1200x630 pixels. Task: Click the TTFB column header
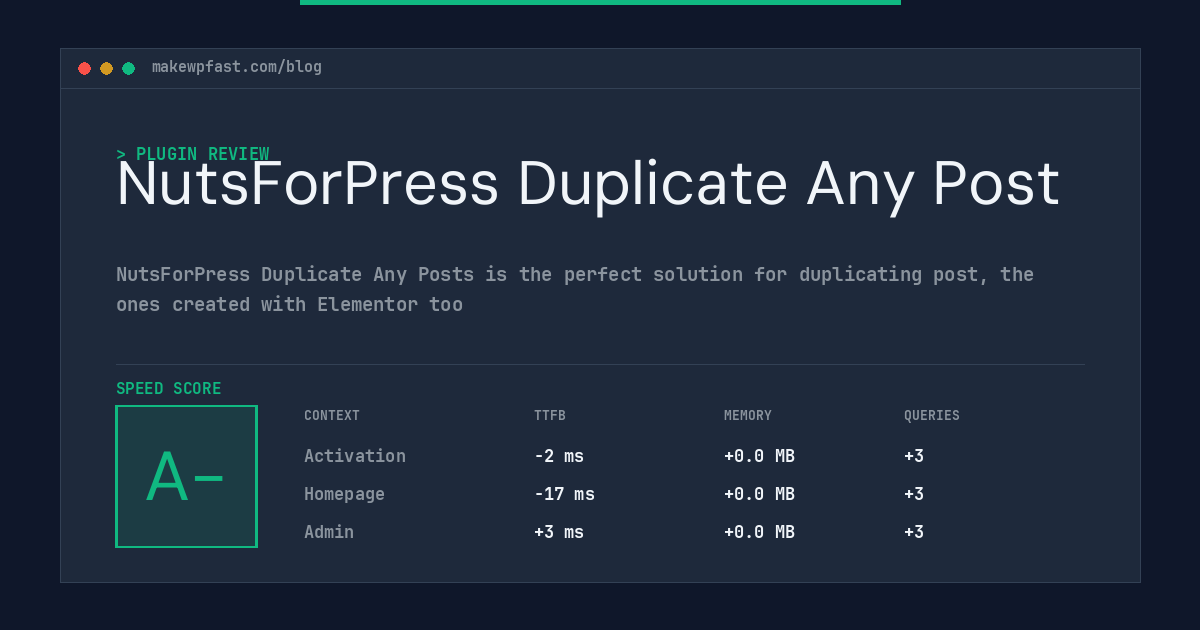[x=550, y=416]
